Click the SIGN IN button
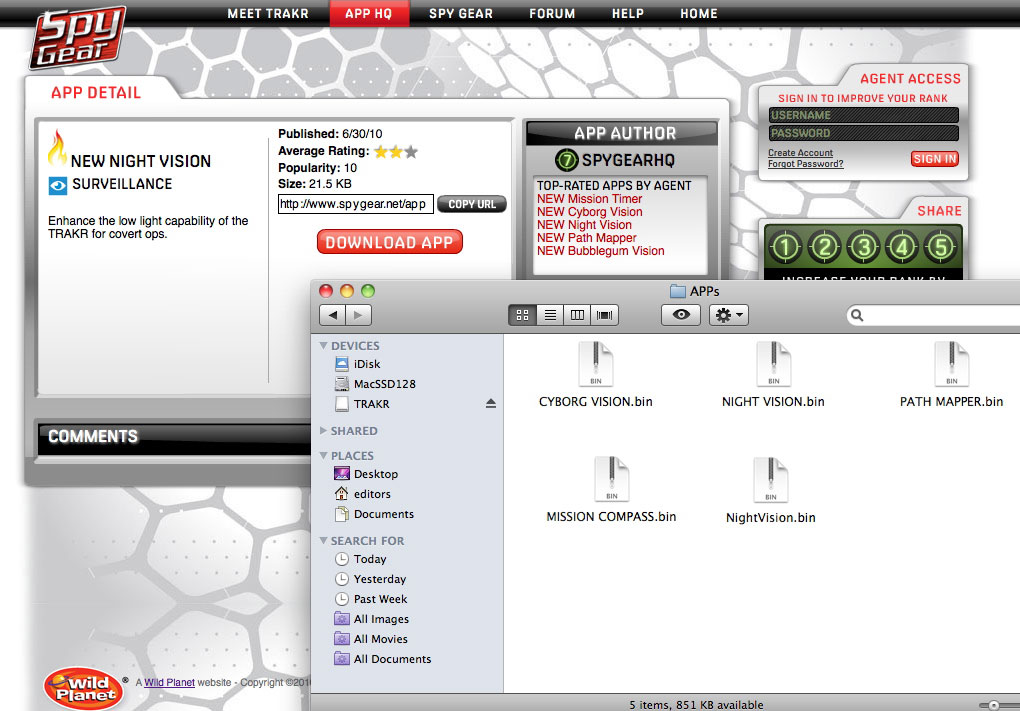 pos(935,159)
